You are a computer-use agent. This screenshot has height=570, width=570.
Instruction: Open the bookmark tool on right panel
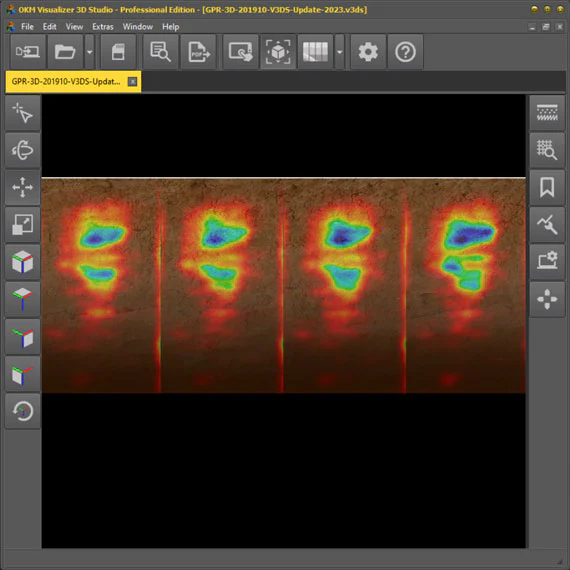tap(547, 188)
